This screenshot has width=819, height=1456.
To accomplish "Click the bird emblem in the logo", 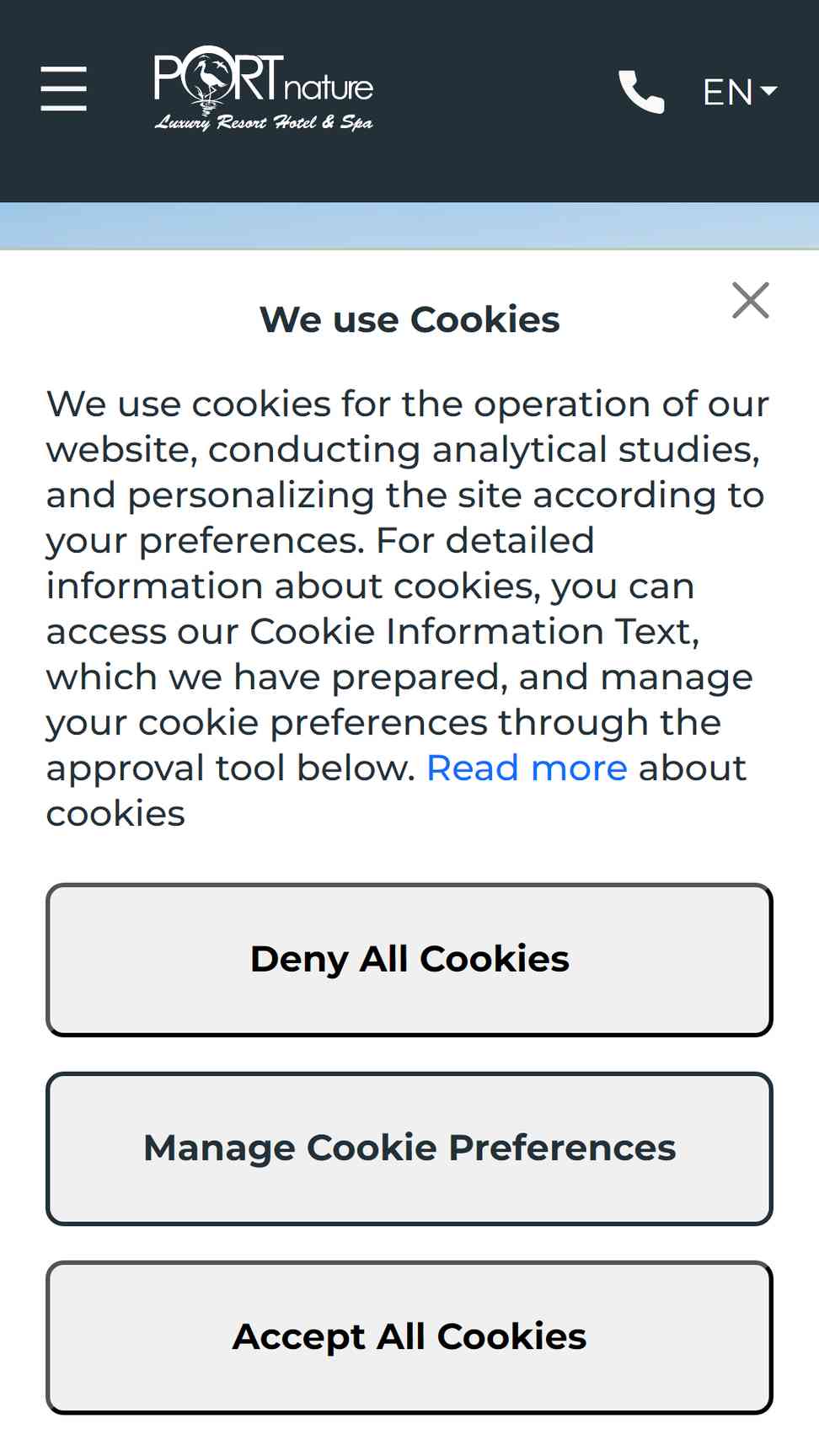I will [x=208, y=80].
